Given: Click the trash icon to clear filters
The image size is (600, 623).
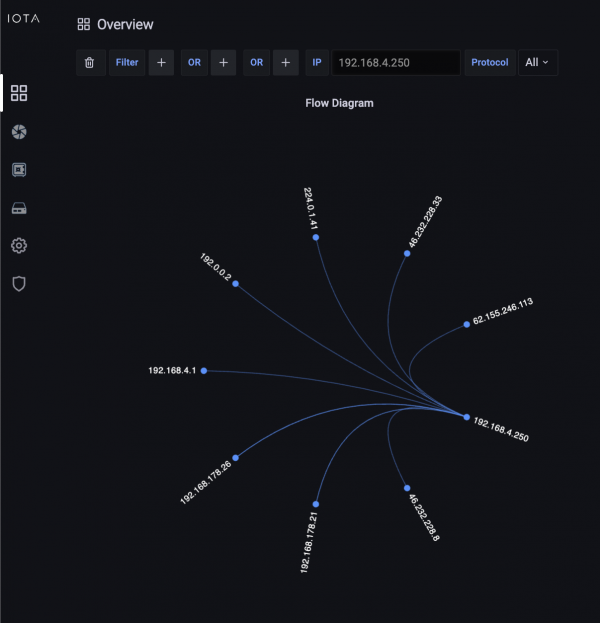Looking at the screenshot, I should tap(89, 62).
